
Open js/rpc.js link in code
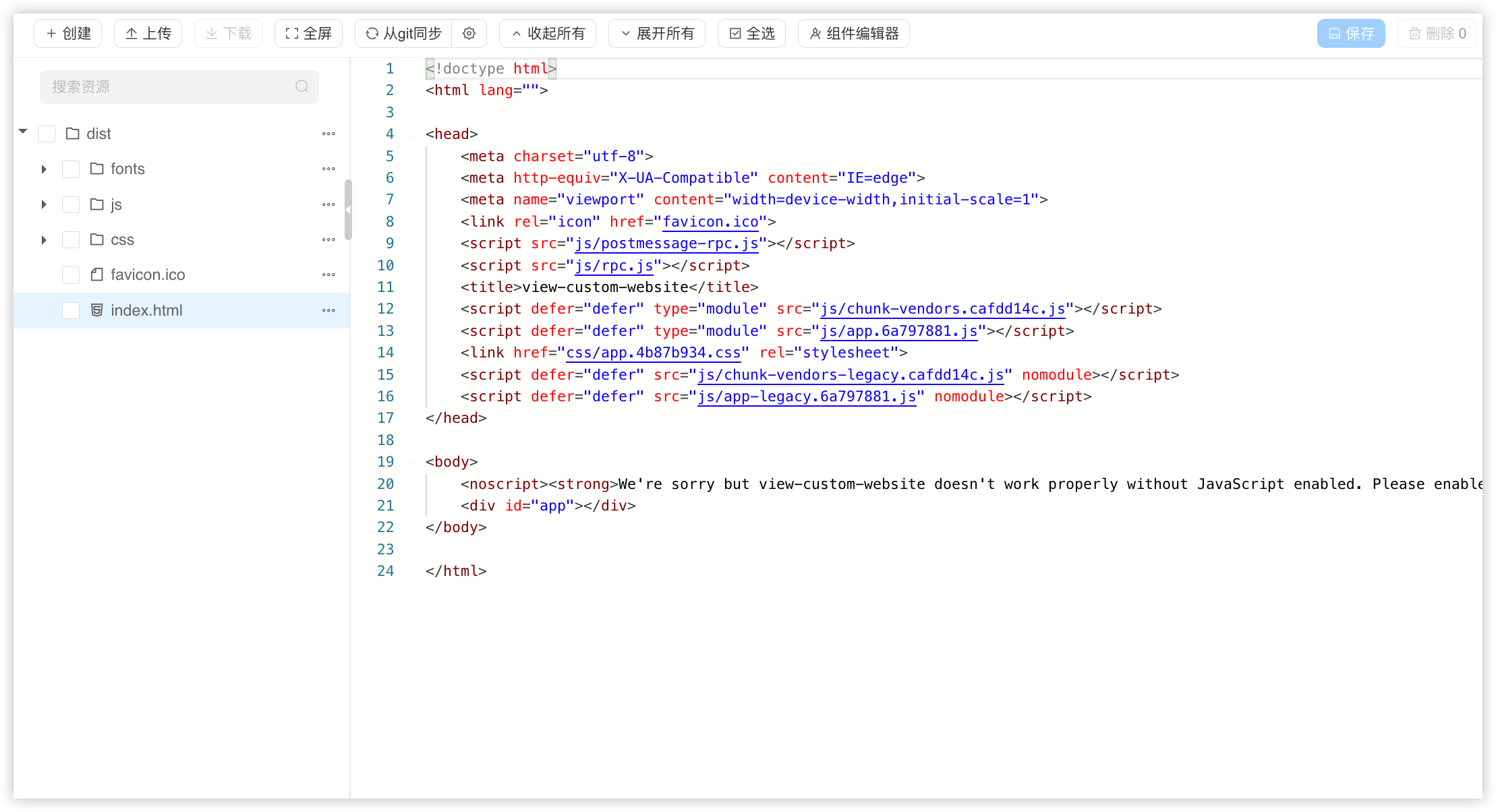tap(614, 266)
